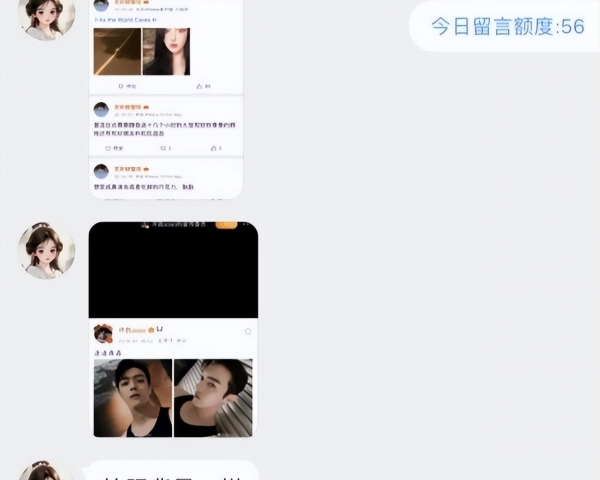Tap the partially visible text bubble at bottom
Image resolution: width=600 pixels, height=480 pixels.
point(171,470)
